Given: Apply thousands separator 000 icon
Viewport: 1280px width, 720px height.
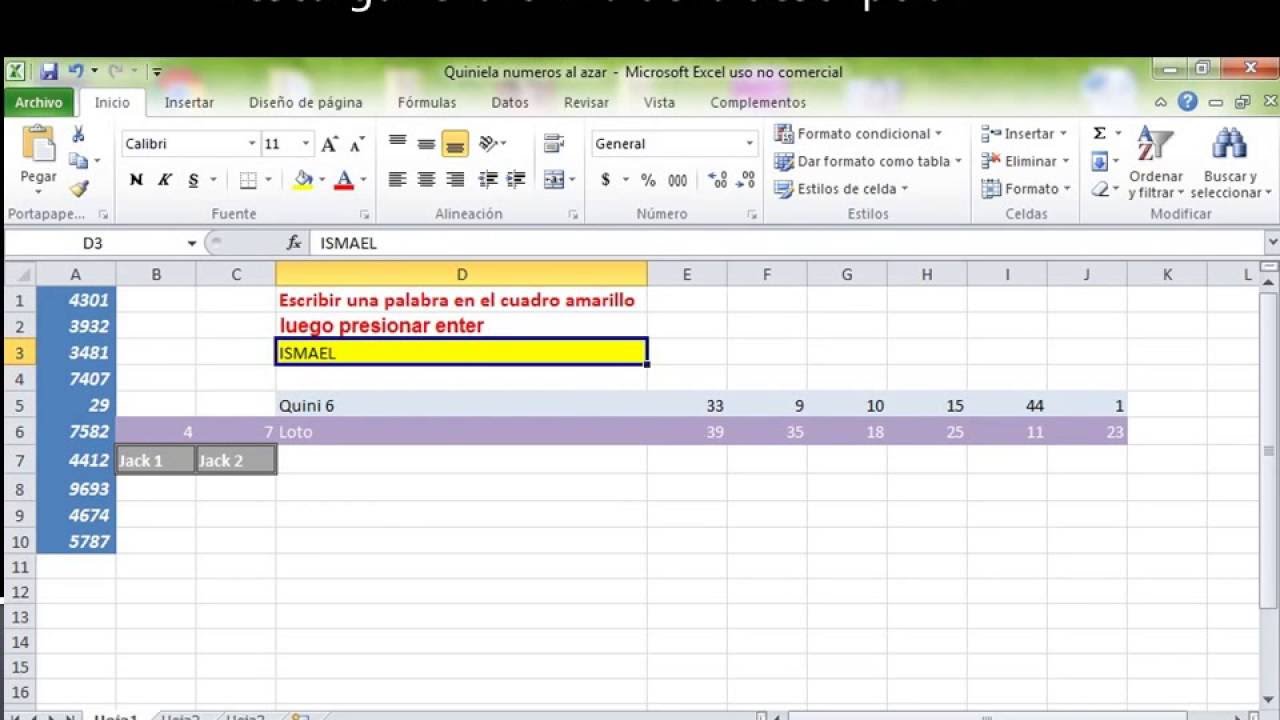Looking at the screenshot, I should [x=678, y=180].
